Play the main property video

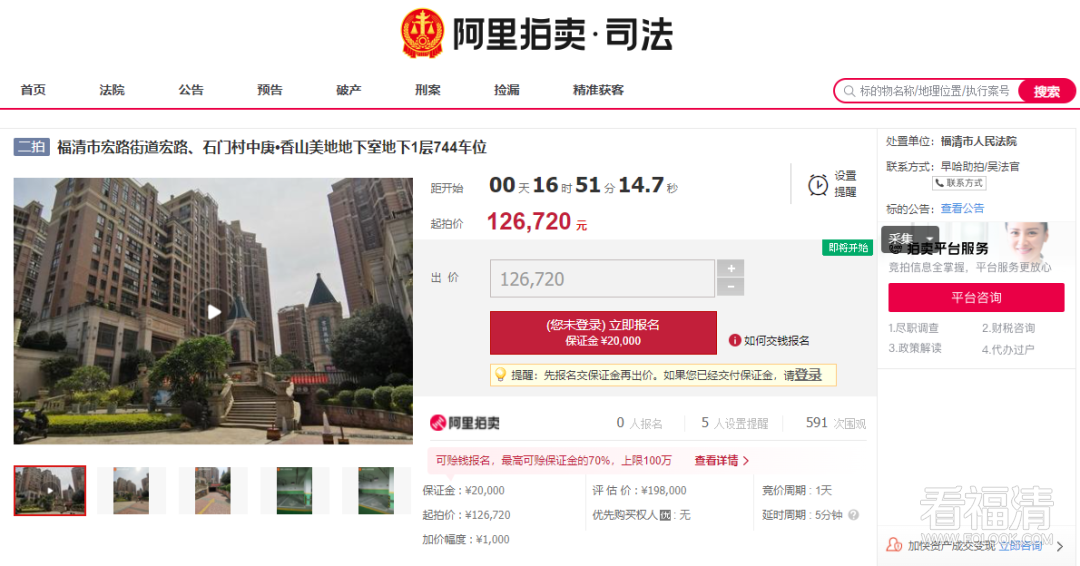(214, 312)
